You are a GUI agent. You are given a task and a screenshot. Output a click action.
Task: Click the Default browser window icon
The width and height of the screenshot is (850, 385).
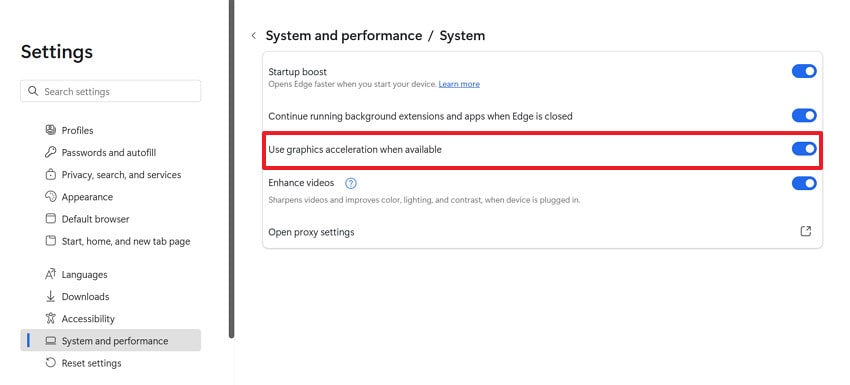tap(50, 219)
